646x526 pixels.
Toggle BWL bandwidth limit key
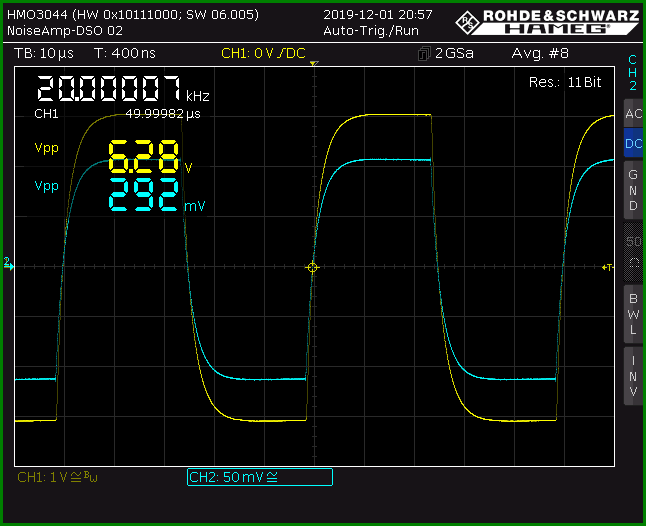pos(633,314)
